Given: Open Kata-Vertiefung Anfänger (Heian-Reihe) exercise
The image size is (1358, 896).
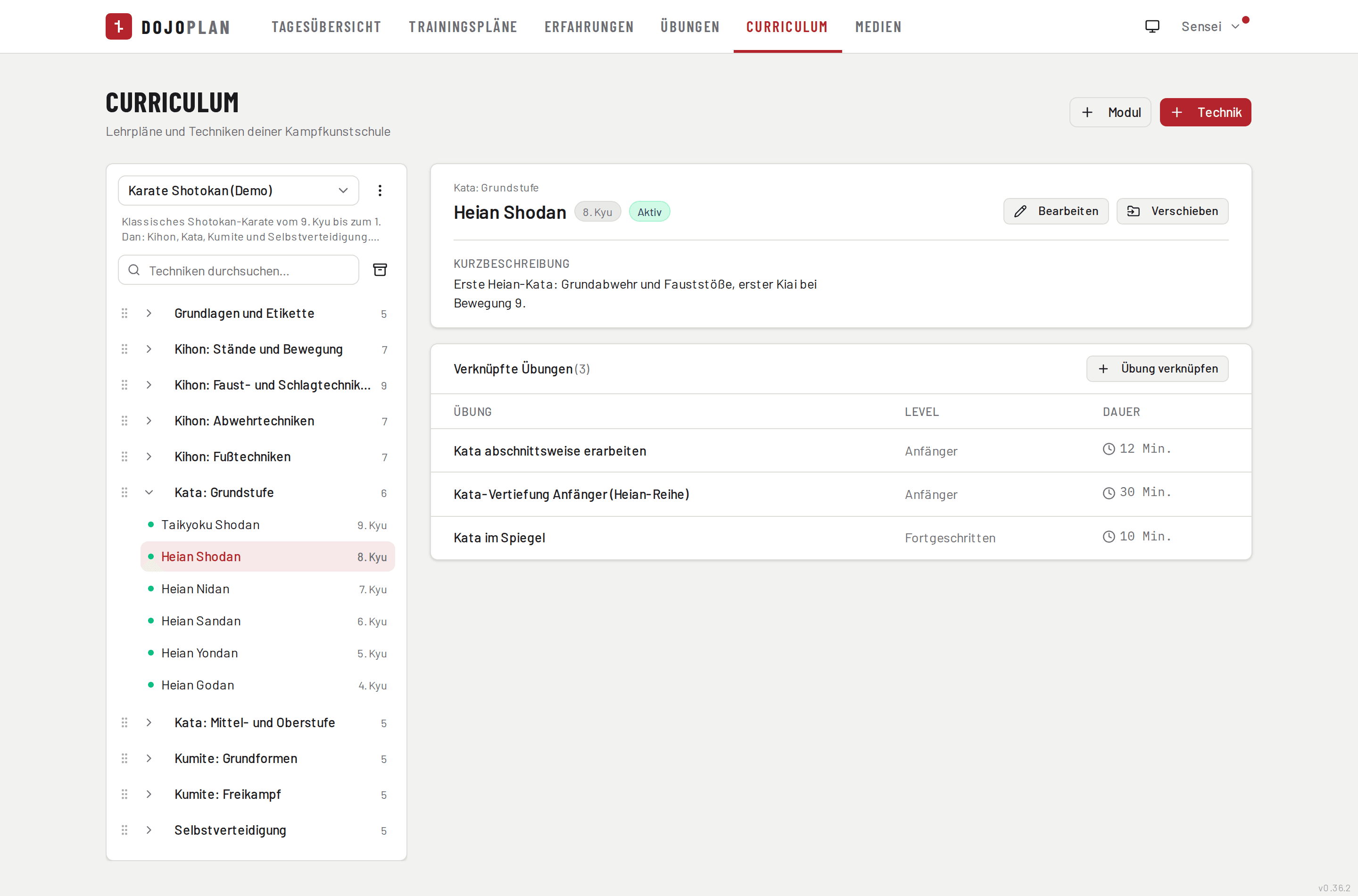Looking at the screenshot, I should point(840,494).
